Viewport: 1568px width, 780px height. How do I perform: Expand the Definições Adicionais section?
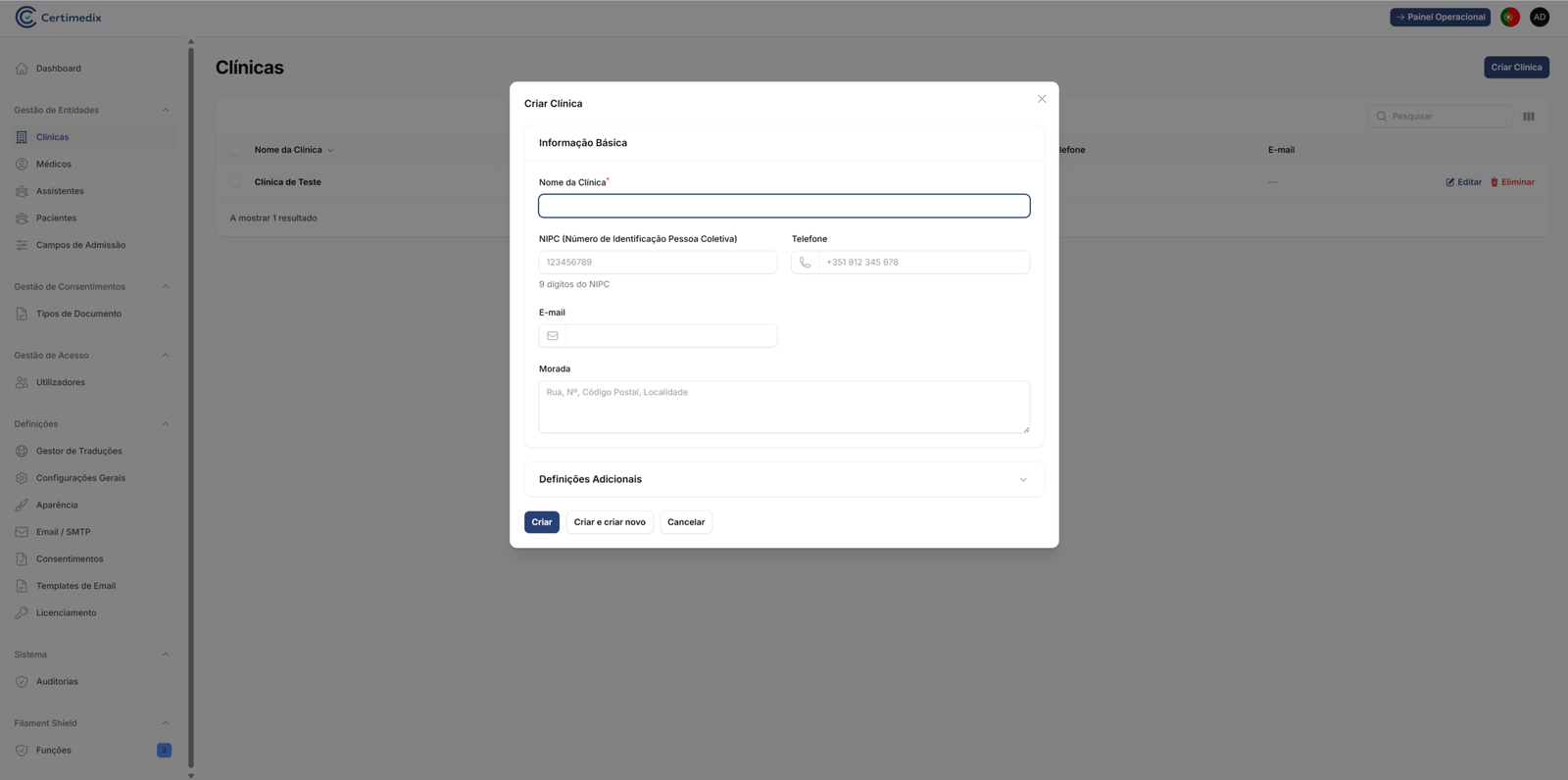[1023, 480]
